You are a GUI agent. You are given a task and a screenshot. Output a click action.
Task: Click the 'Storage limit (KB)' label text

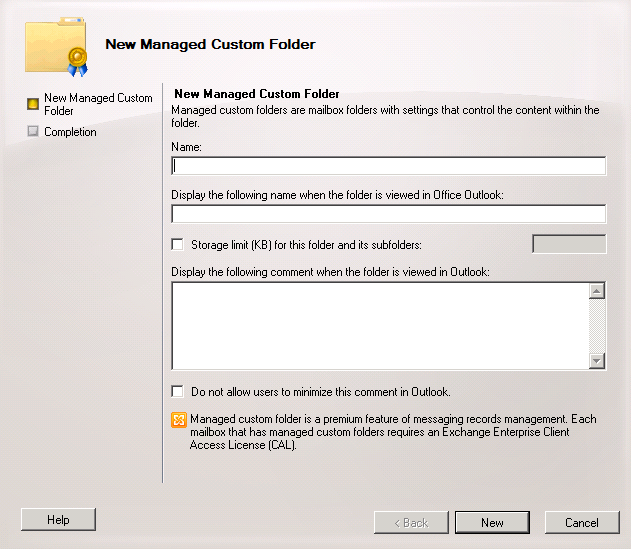coord(306,245)
